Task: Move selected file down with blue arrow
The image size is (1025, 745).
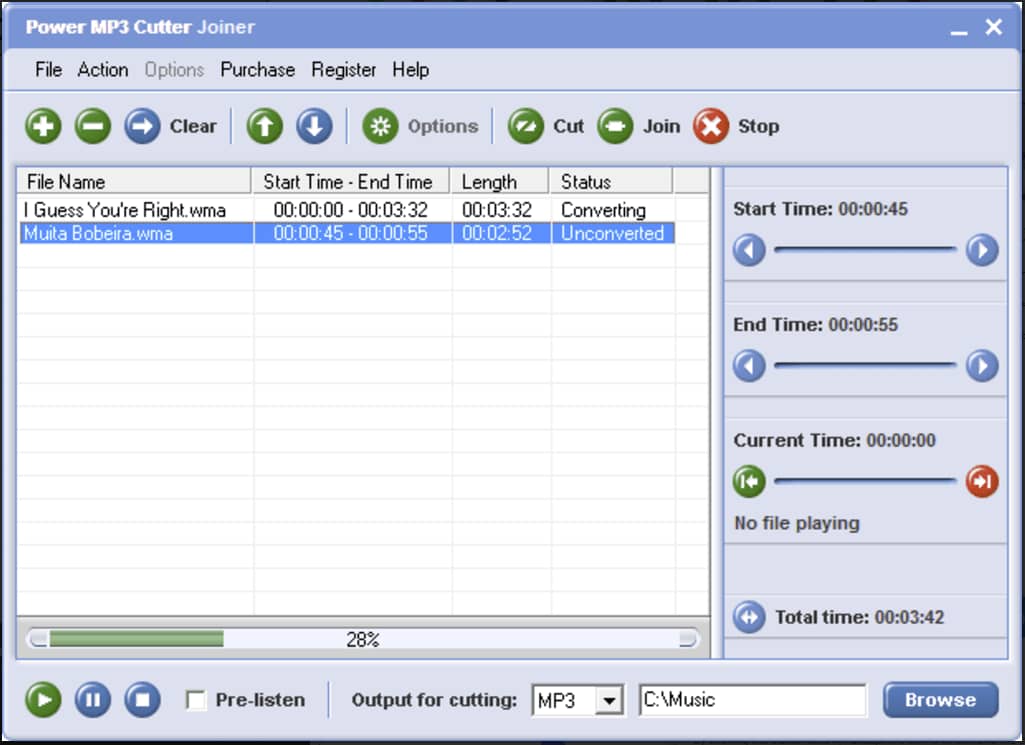Action: pyautogui.click(x=314, y=126)
